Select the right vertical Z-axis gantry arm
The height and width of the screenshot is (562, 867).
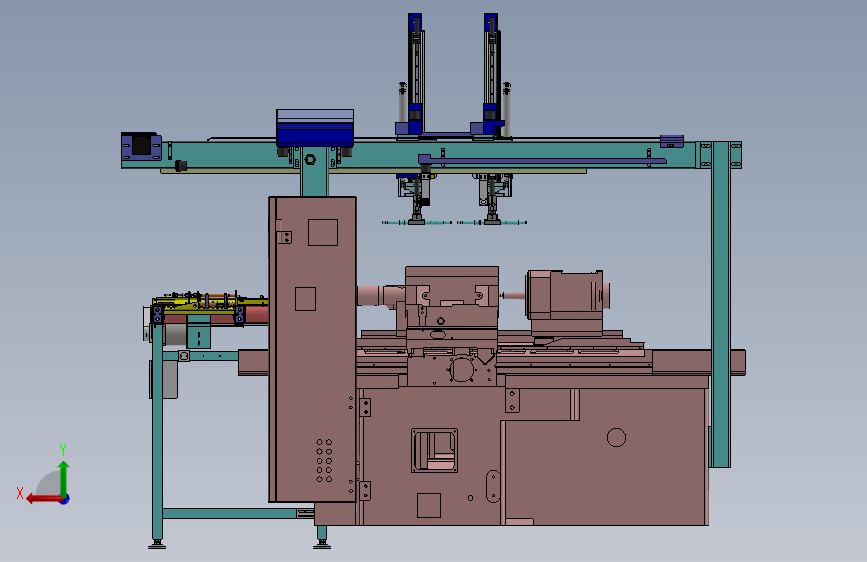[x=492, y=74]
